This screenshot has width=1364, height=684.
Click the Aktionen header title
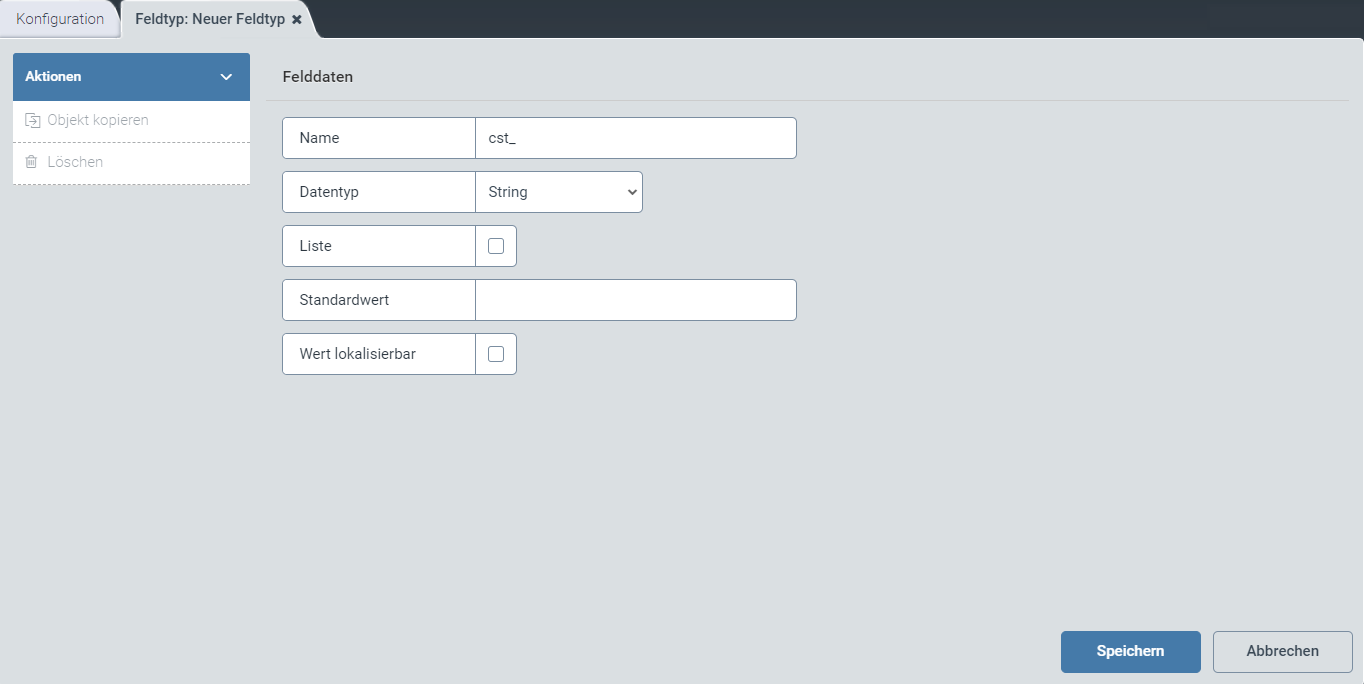click(x=54, y=77)
